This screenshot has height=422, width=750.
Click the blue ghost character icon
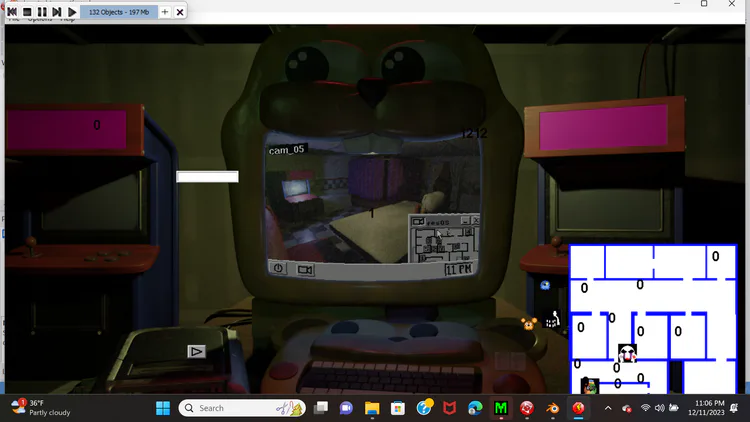click(545, 286)
